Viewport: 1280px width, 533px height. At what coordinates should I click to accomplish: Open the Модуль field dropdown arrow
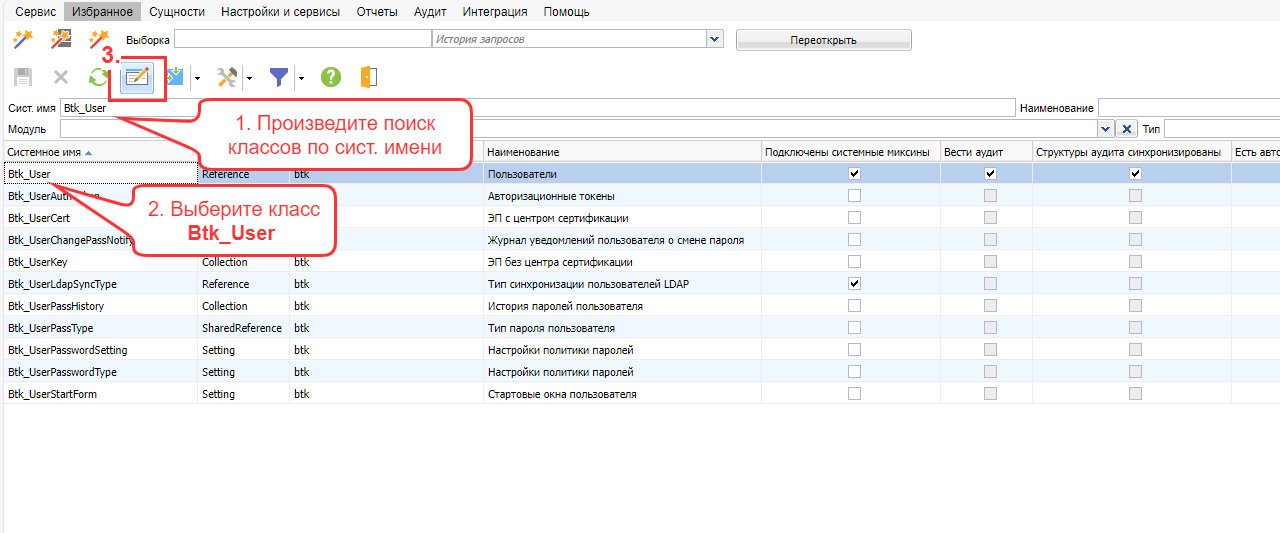[1106, 129]
